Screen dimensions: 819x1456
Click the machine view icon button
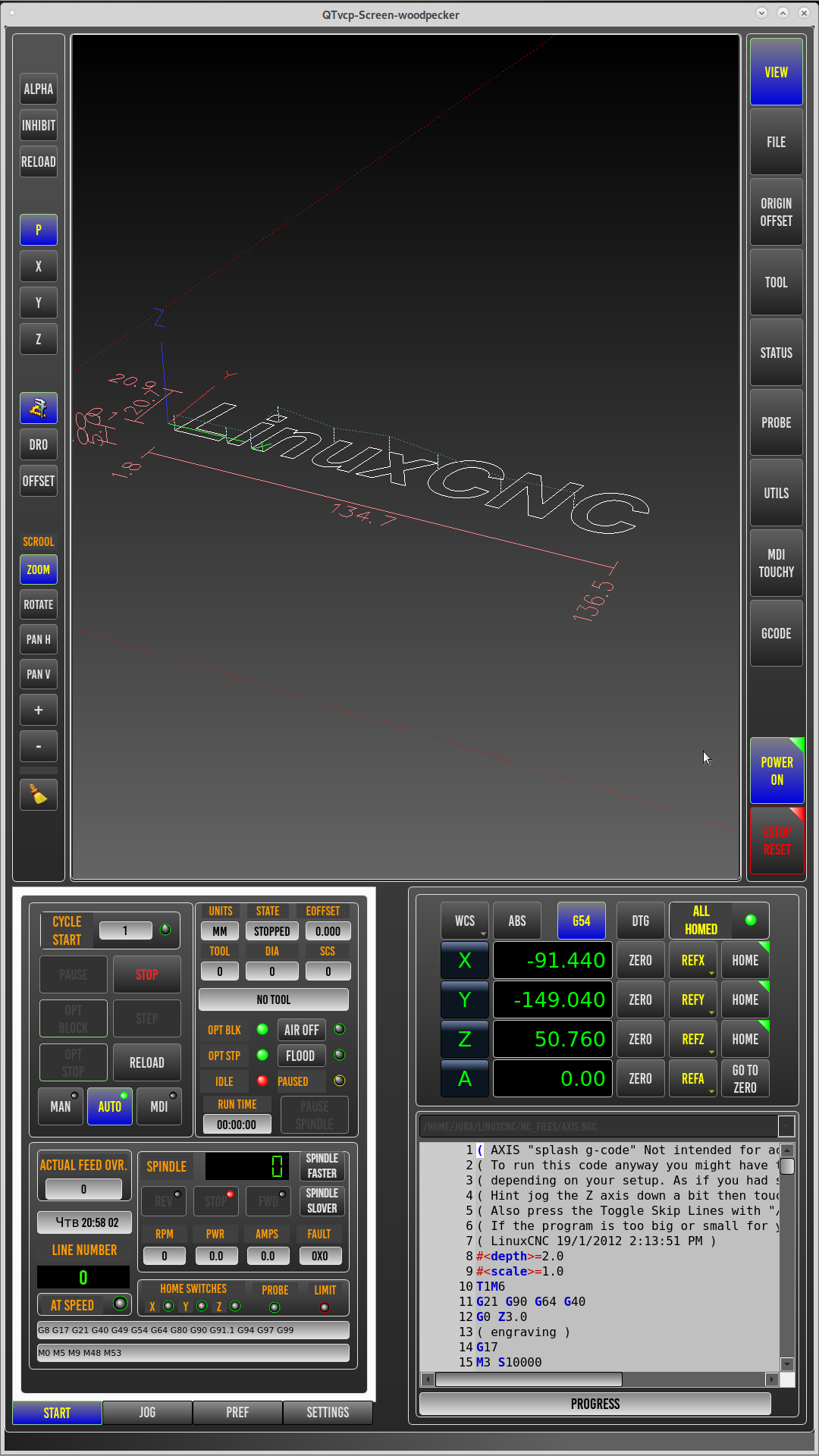click(x=39, y=408)
